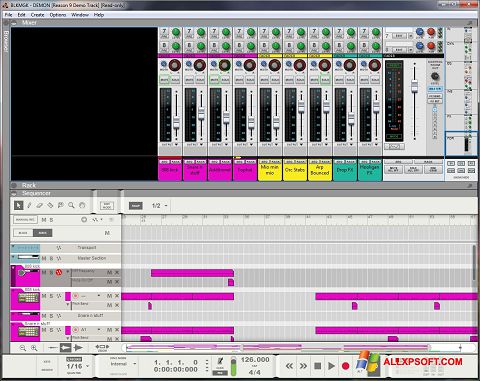Click the Stop button in transport
Image resolution: width=480 pixels, height=381 pixels.
(318, 366)
